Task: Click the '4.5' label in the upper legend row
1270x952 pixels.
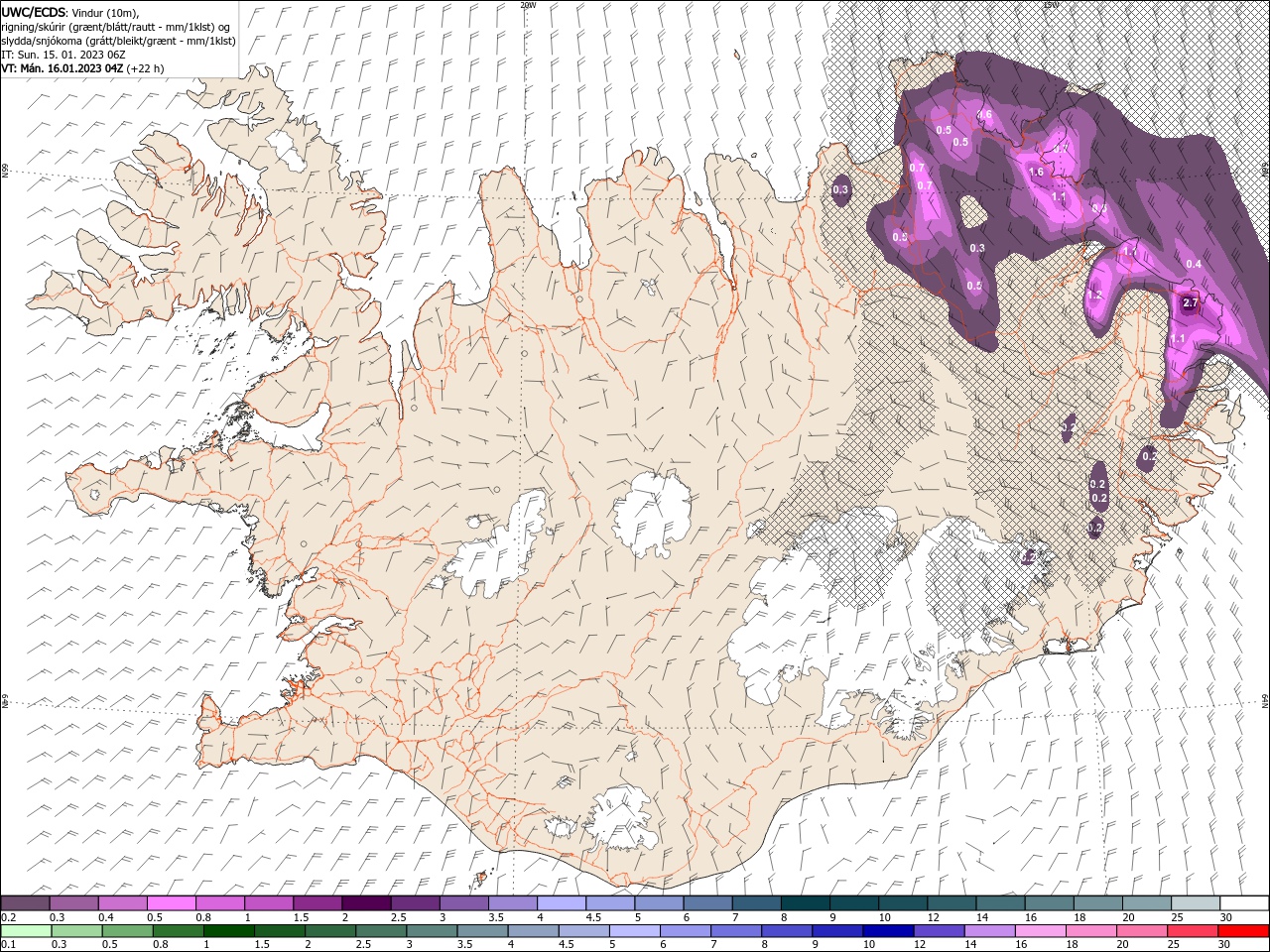Action: 593,917
